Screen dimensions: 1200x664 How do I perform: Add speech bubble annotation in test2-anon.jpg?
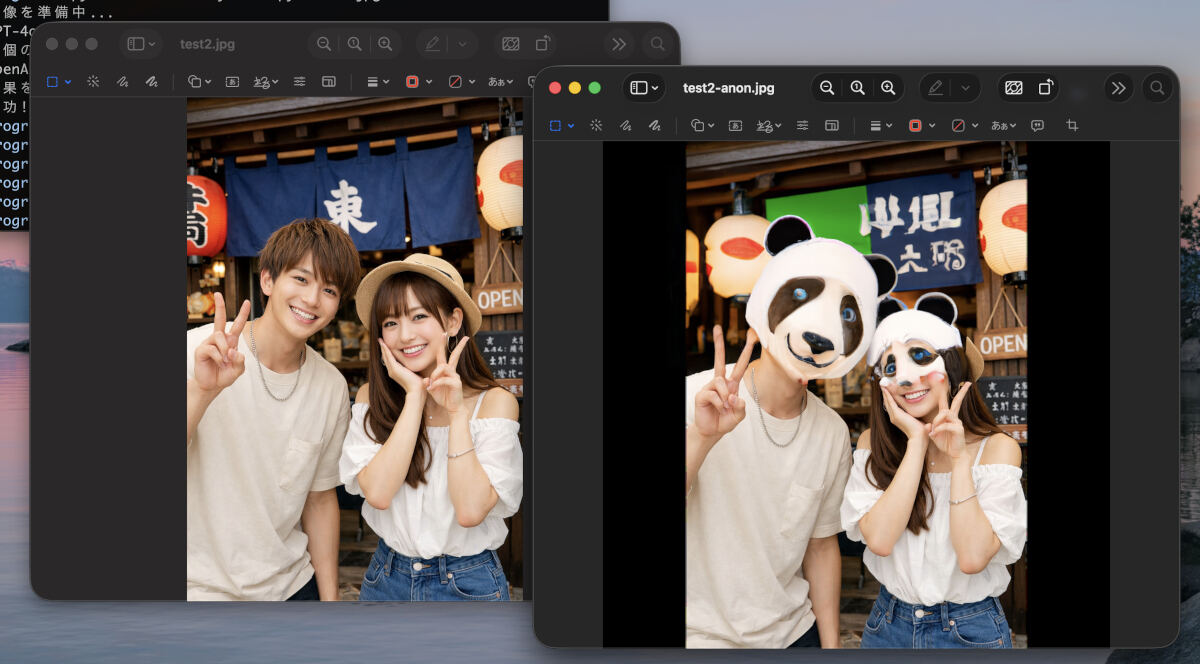coord(1037,125)
